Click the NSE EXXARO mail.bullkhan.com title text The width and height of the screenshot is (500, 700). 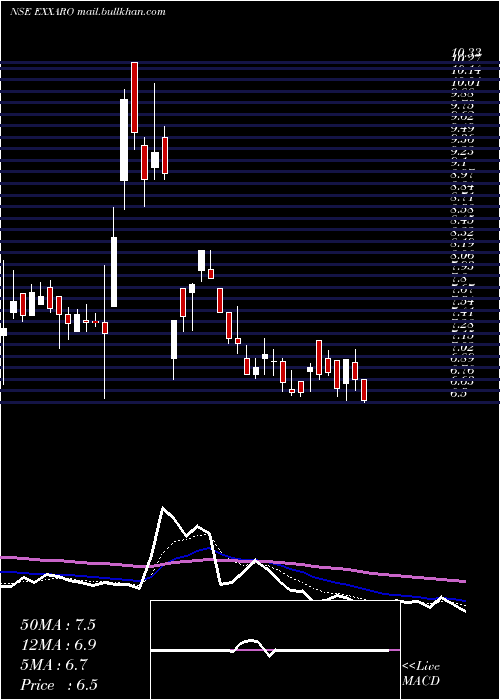tap(88, 12)
